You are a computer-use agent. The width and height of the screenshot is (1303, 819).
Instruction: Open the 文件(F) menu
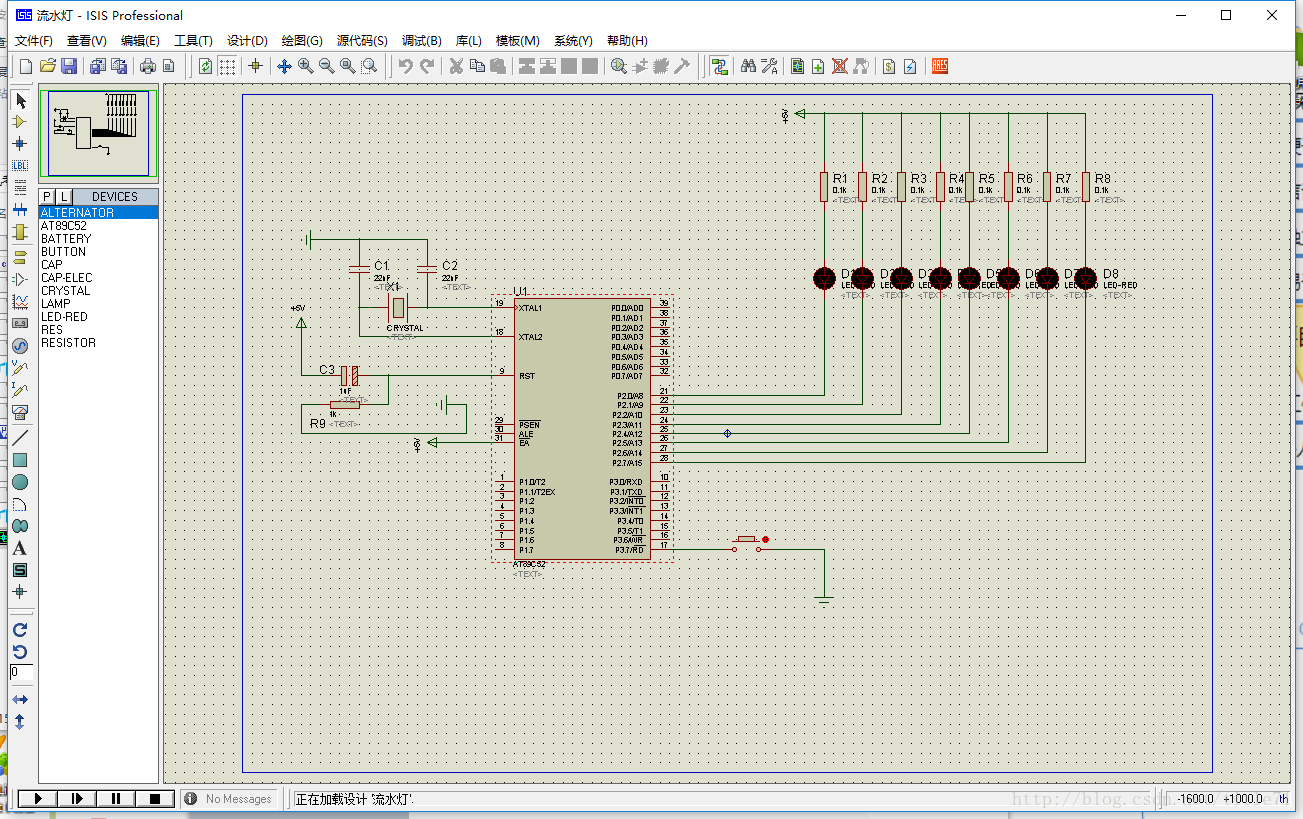pos(34,41)
